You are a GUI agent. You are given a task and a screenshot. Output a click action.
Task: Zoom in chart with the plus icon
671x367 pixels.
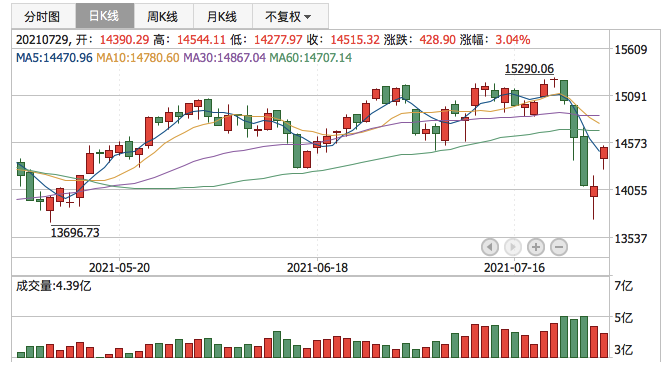535,247
